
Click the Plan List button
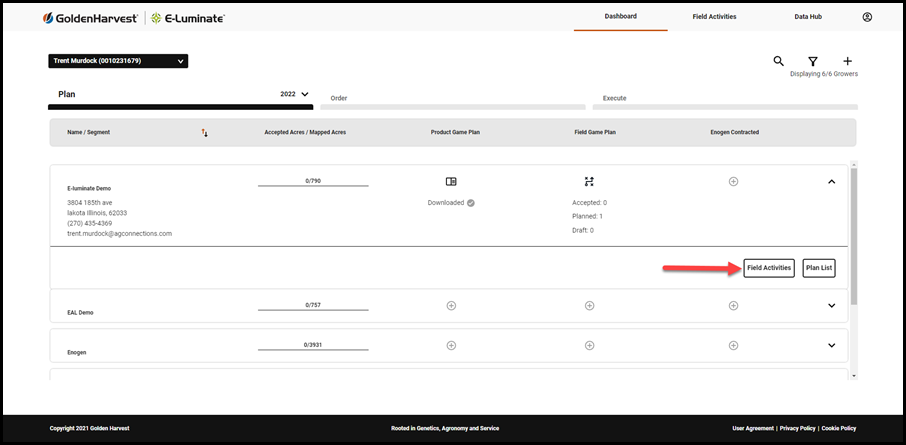pos(819,268)
